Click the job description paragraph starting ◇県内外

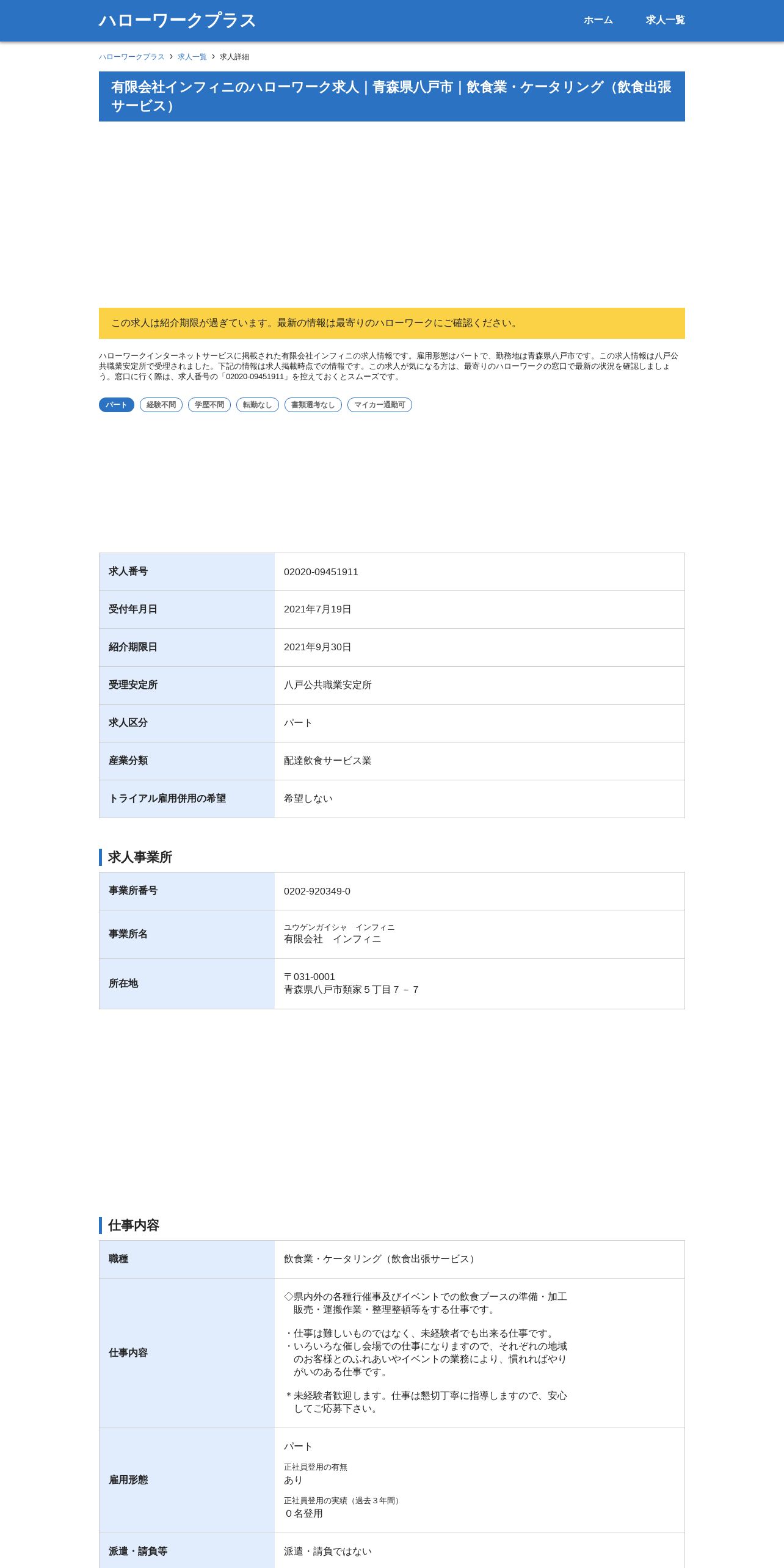pyautogui.click(x=426, y=1303)
